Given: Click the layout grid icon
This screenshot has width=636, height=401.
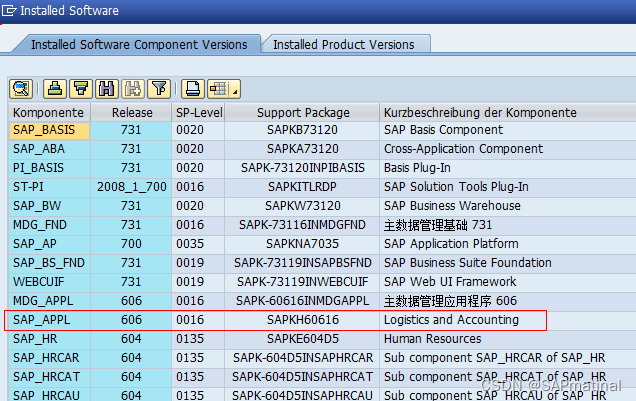Looking at the screenshot, I should (218, 88).
